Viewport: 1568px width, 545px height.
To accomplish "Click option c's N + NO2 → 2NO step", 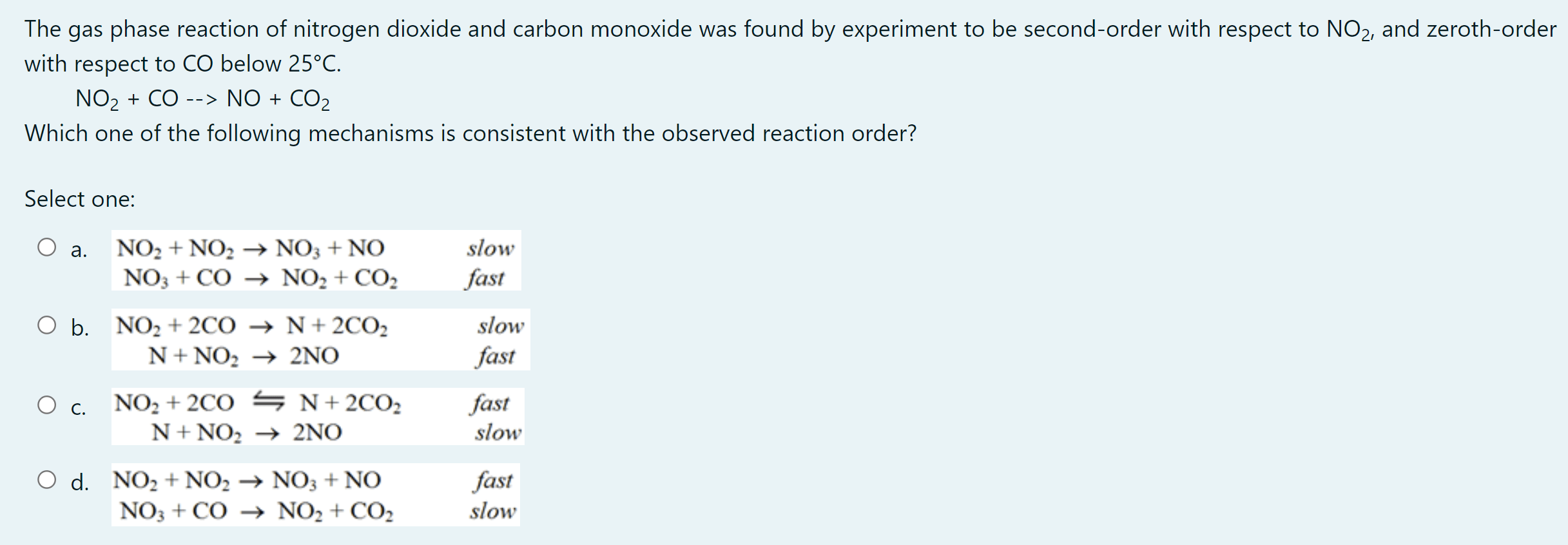I will click(x=247, y=432).
